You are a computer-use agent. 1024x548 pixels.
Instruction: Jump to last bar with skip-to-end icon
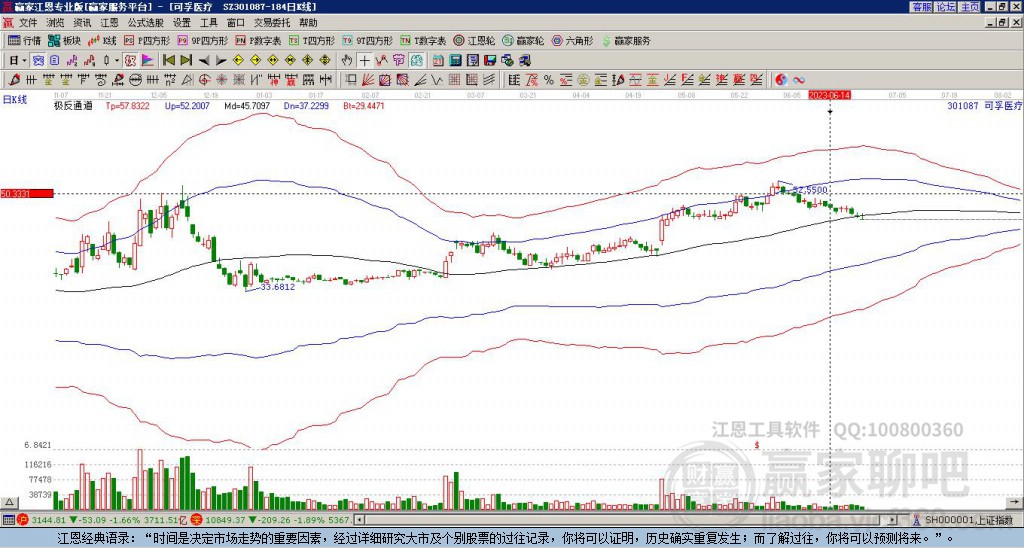click(x=186, y=60)
